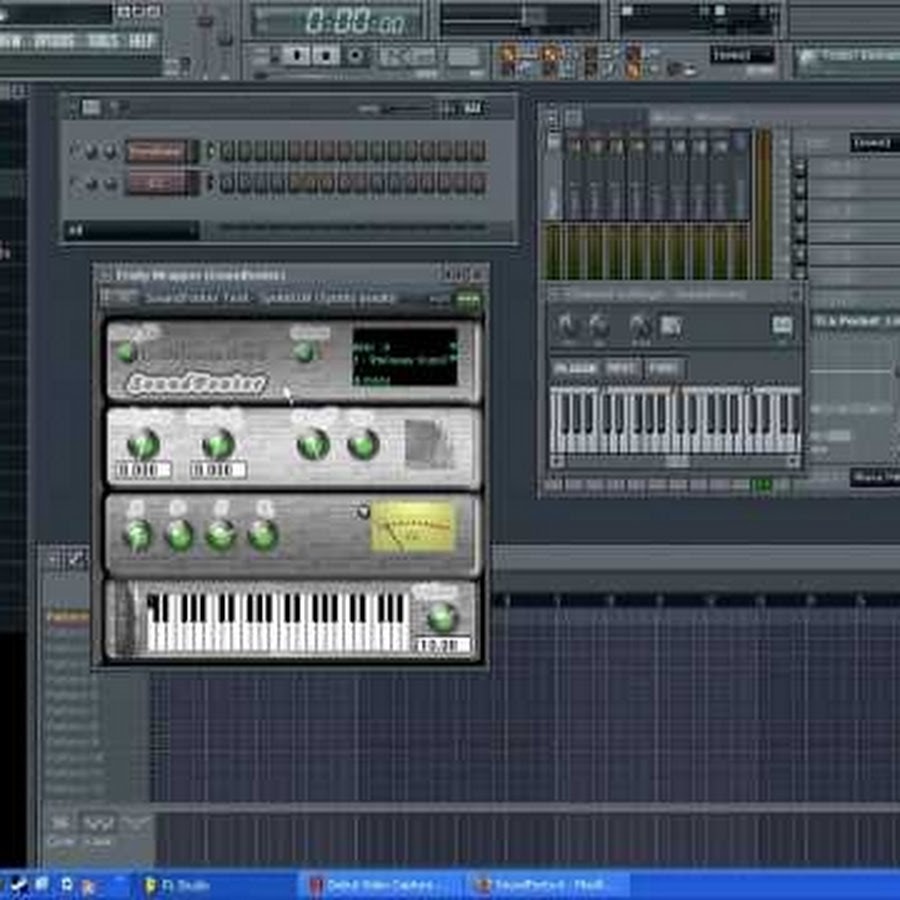Toggle the fifth step of the second channel
900x900 pixels.
294,183
